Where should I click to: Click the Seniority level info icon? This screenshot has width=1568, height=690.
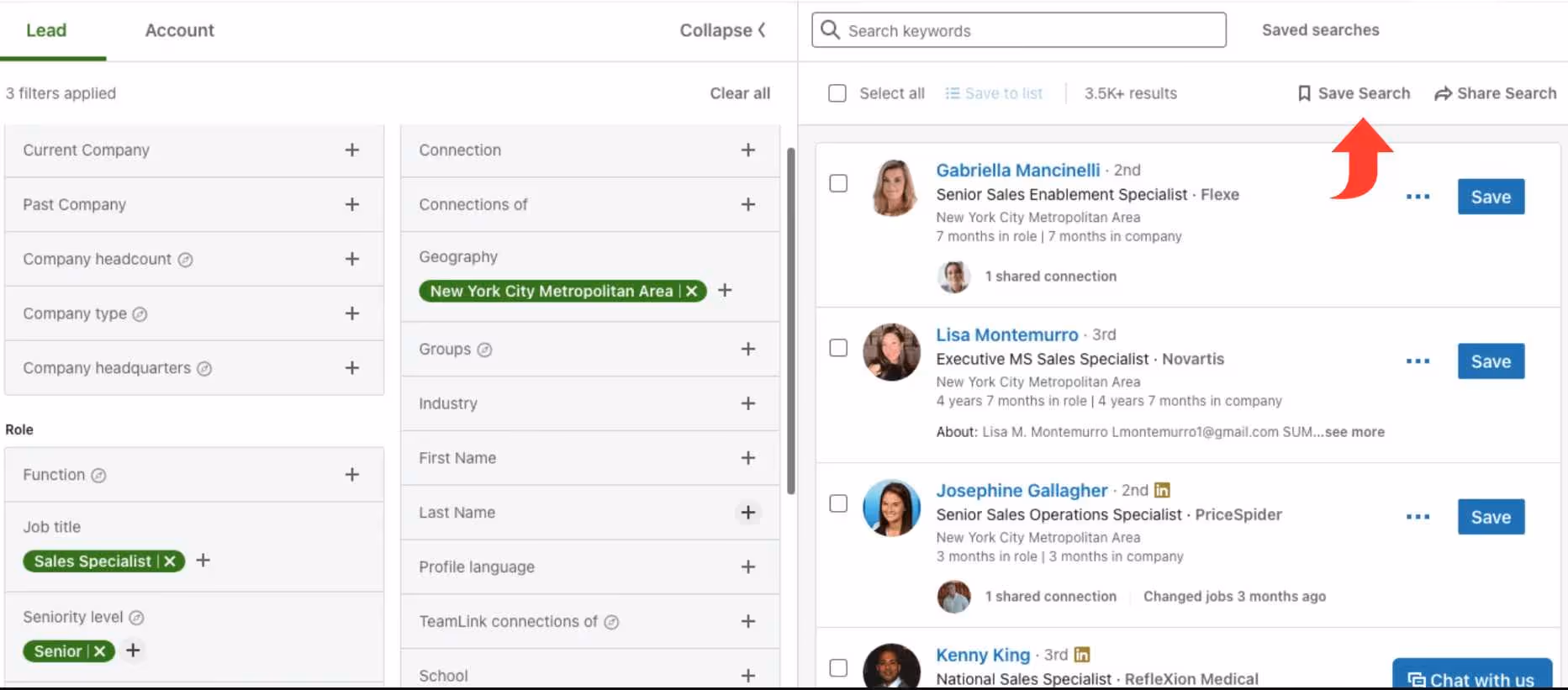click(x=136, y=618)
